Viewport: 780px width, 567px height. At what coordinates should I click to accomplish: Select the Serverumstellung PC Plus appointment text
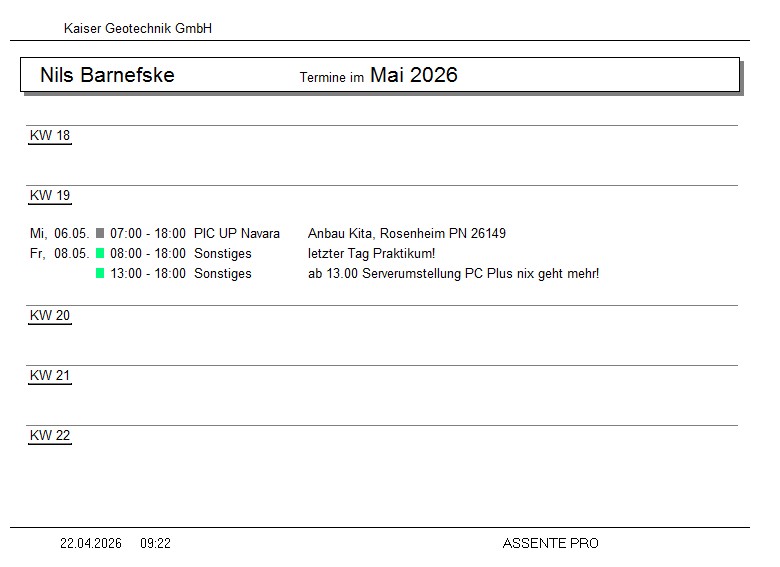point(454,274)
